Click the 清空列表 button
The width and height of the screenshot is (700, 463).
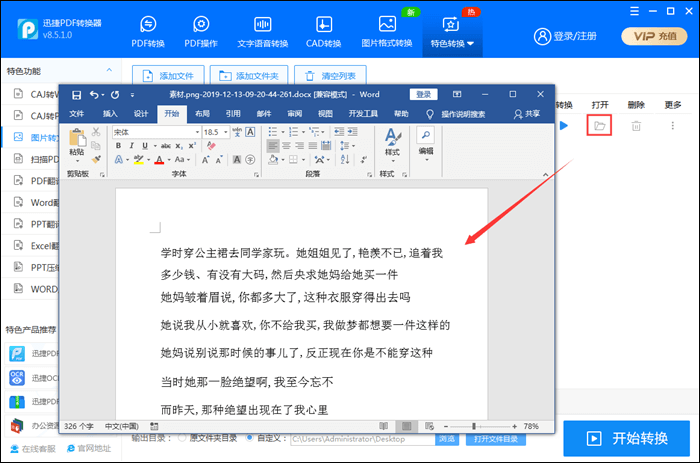[330, 75]
